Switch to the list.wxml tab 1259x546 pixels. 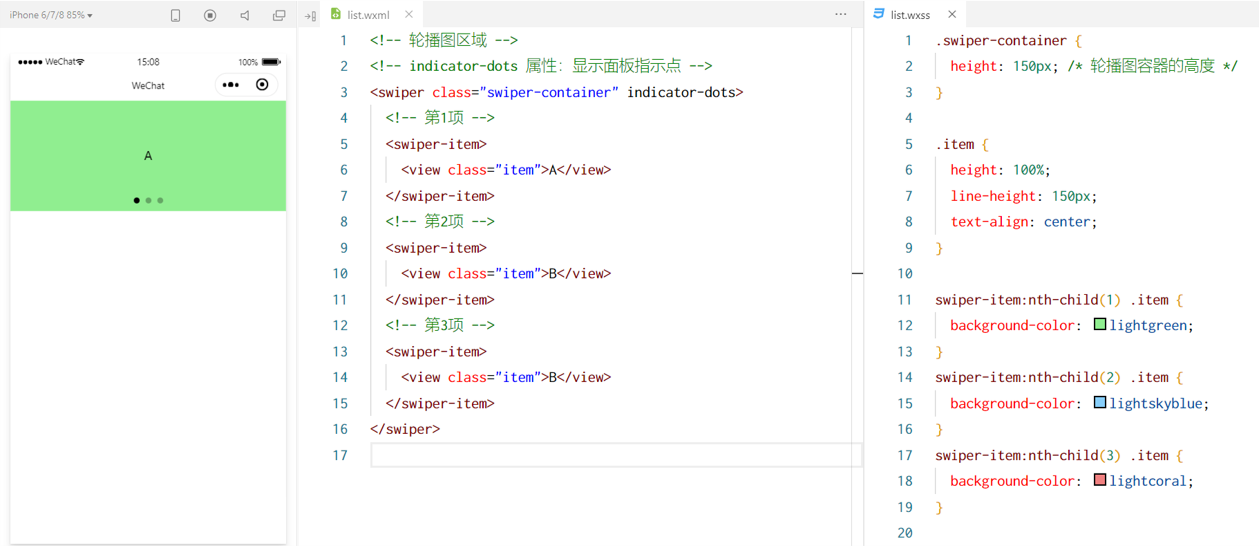367,15
